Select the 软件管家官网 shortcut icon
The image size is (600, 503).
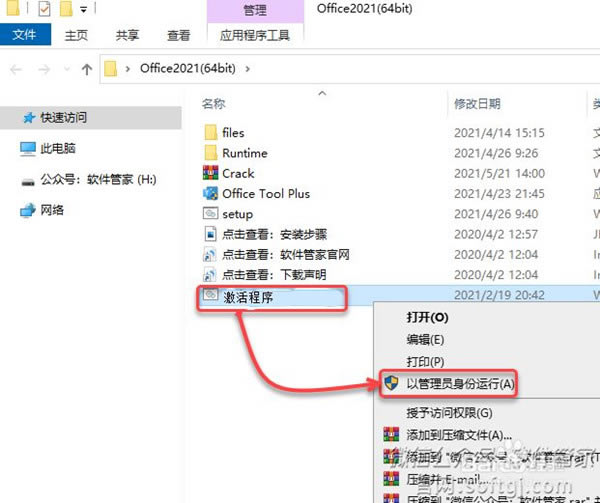[210, 254]
